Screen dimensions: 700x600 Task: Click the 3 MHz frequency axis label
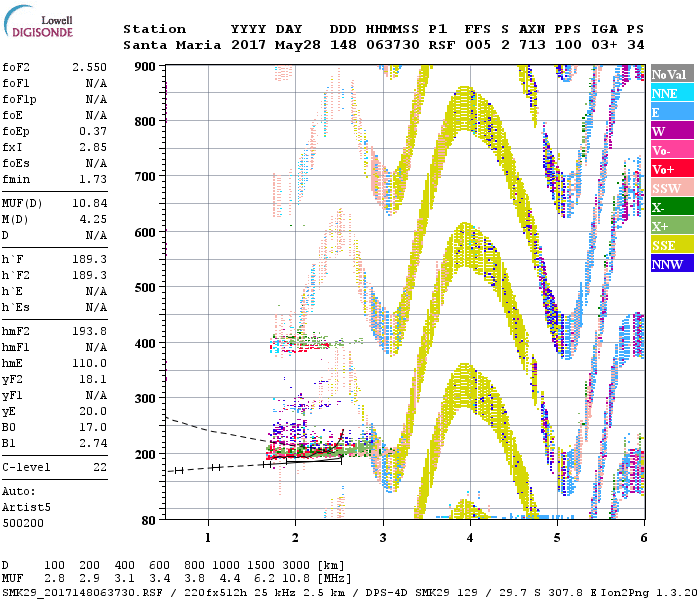pyautogui.click(x=383, y=538)
